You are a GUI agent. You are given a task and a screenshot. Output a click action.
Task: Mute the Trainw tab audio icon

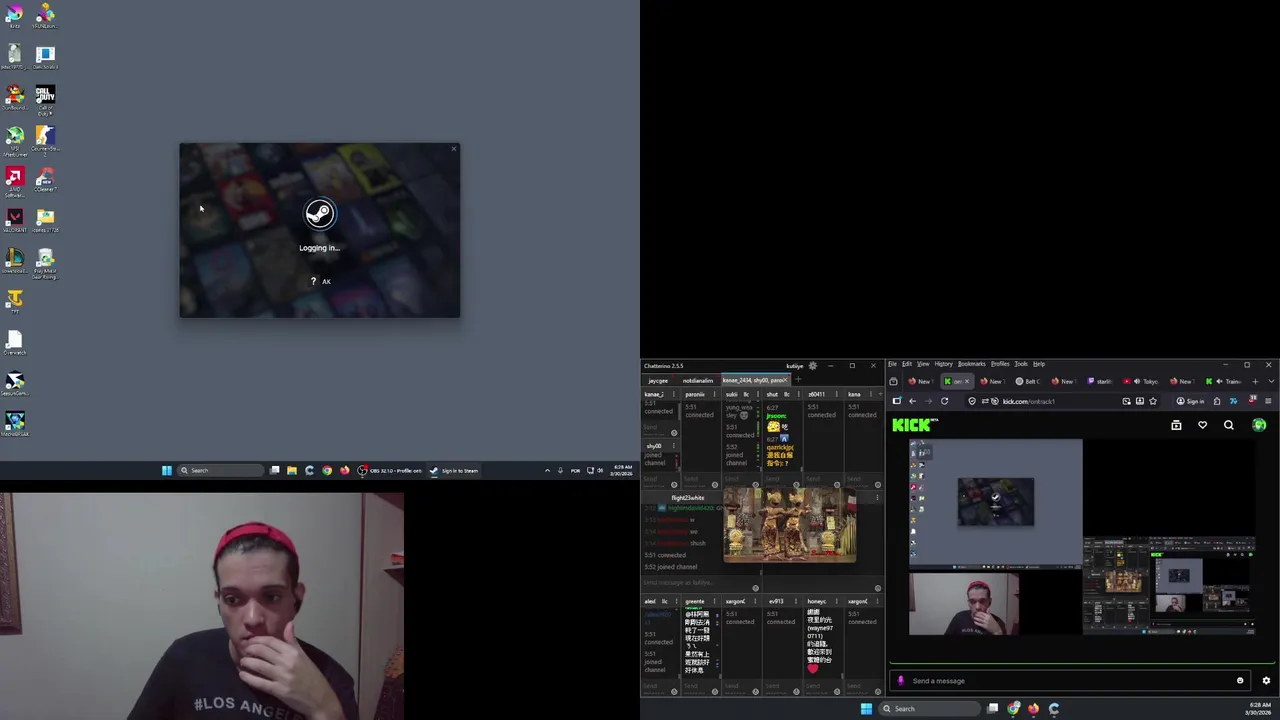pyautogui.click(x=1221, y=381)
